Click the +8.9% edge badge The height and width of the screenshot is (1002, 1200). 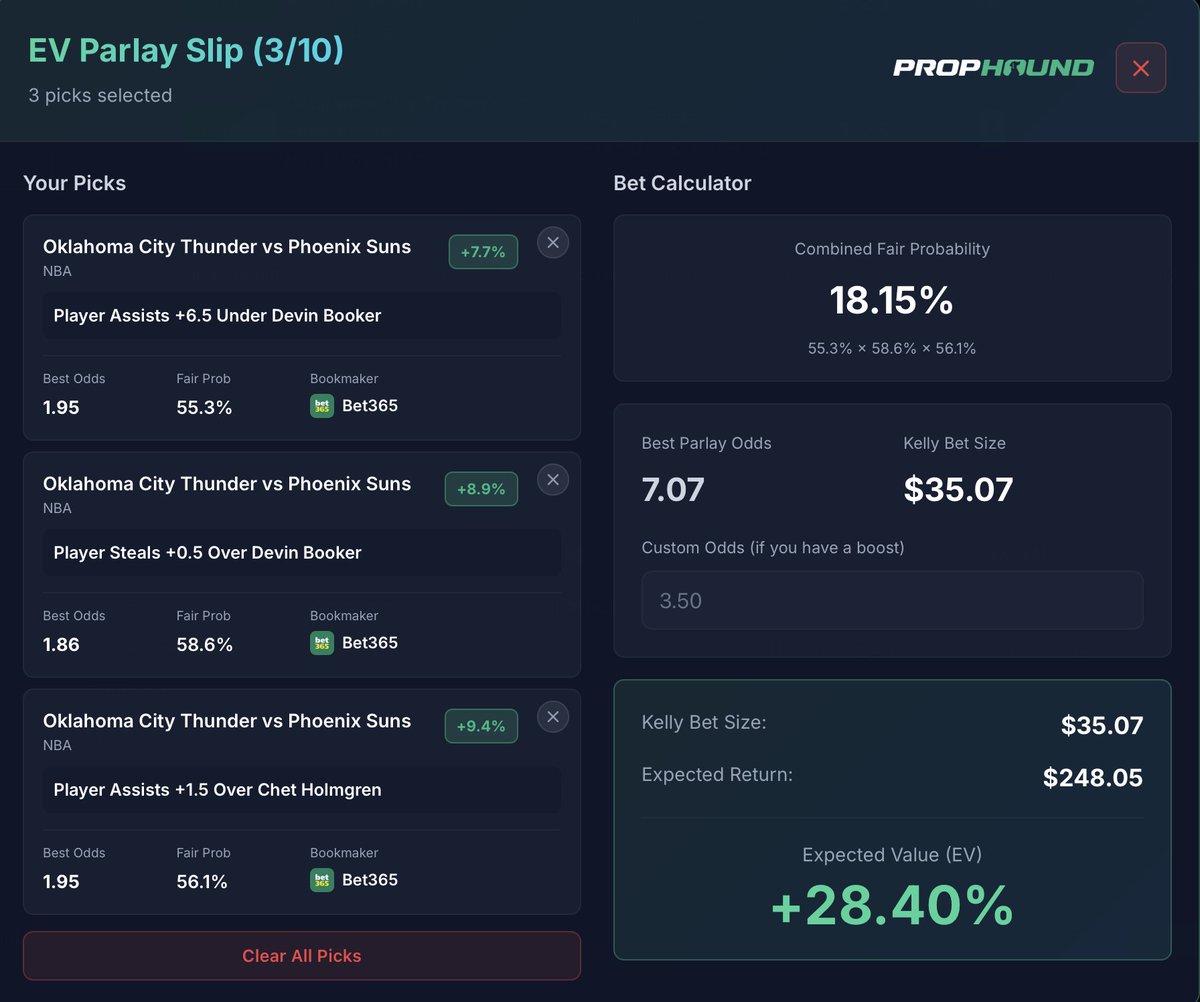(x=481, y=489)
